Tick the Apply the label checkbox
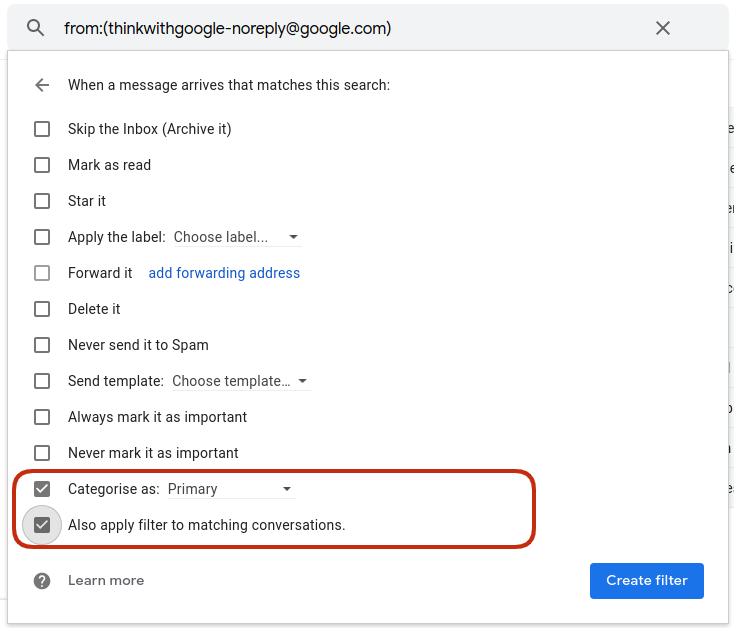Viewport: 734px width, 628px height. 42,237
